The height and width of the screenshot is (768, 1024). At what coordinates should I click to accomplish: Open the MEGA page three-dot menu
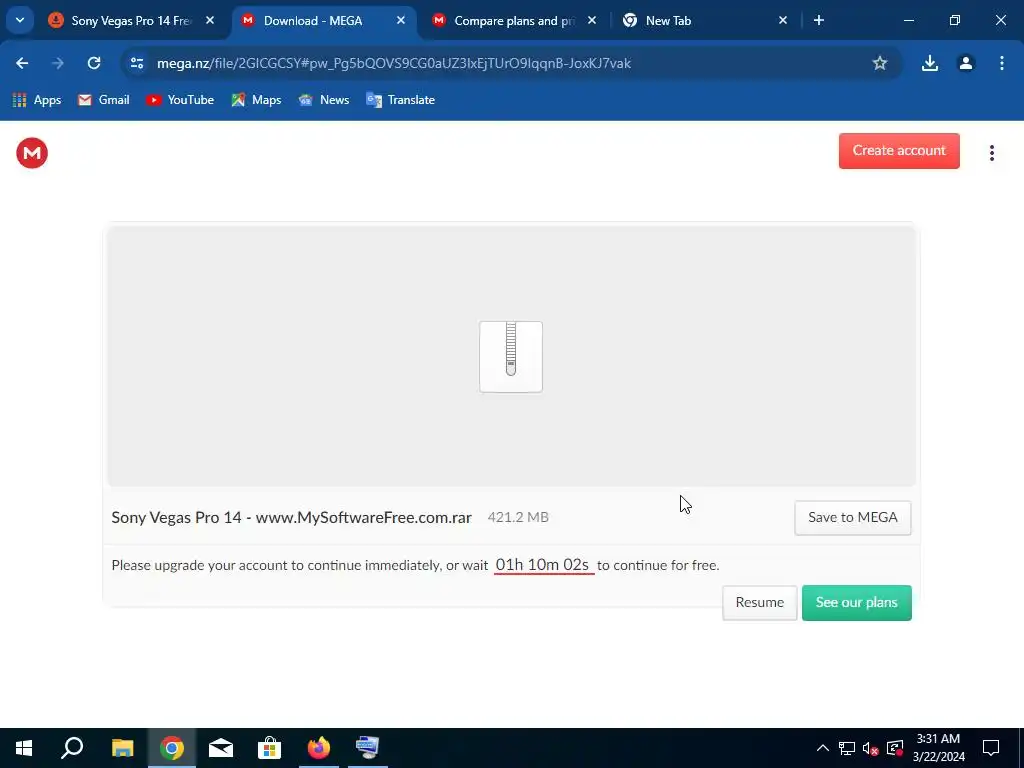991,153
